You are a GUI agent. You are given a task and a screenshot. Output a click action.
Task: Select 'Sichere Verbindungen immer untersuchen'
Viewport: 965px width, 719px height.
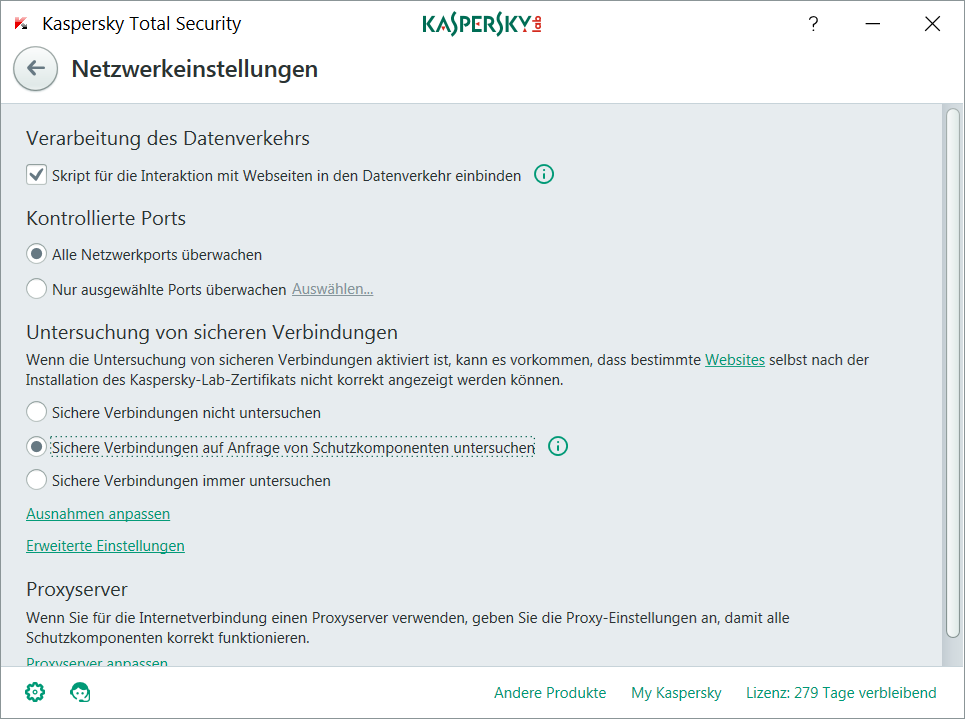[36, 480]
